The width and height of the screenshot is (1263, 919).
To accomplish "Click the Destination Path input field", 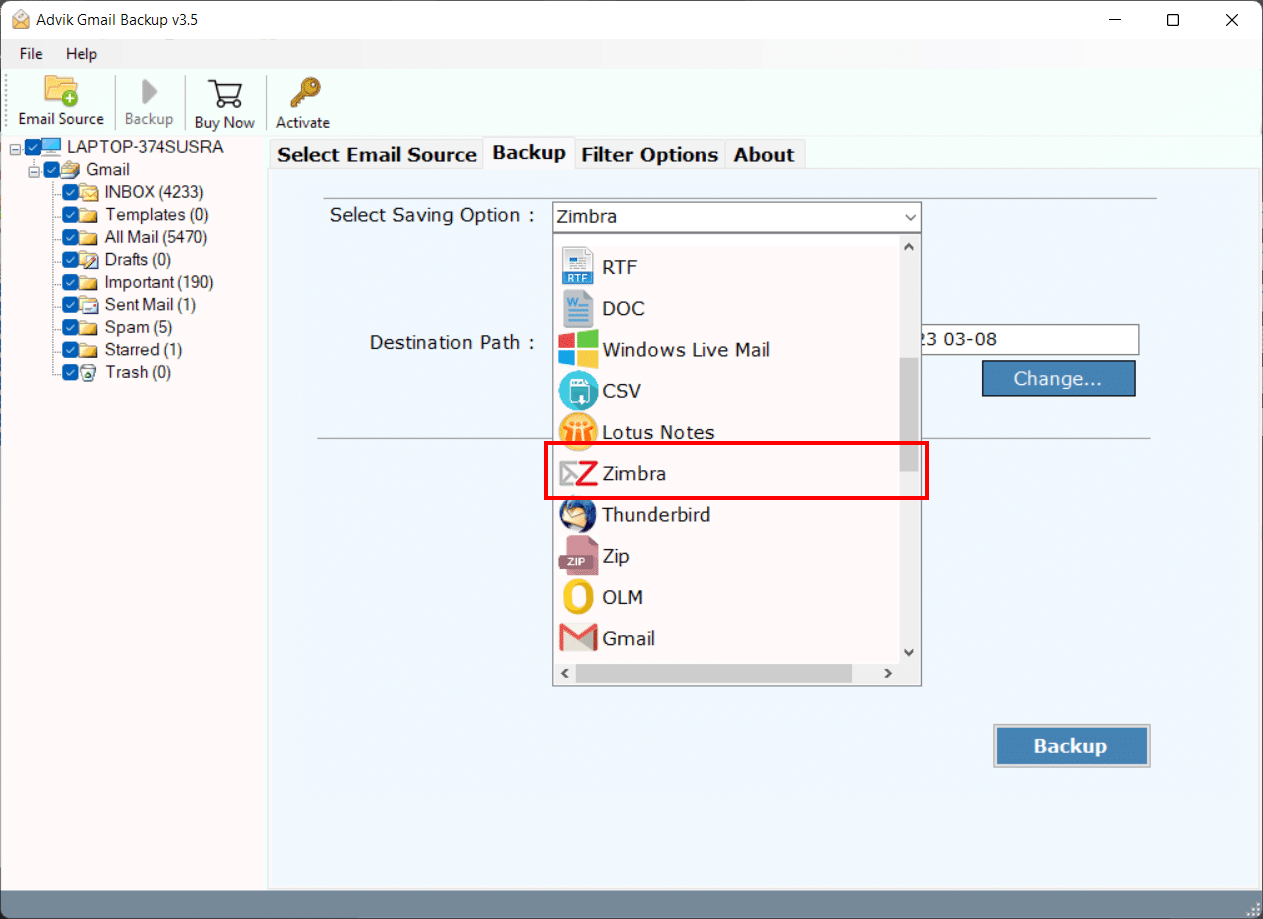I will pos(1028,339).
